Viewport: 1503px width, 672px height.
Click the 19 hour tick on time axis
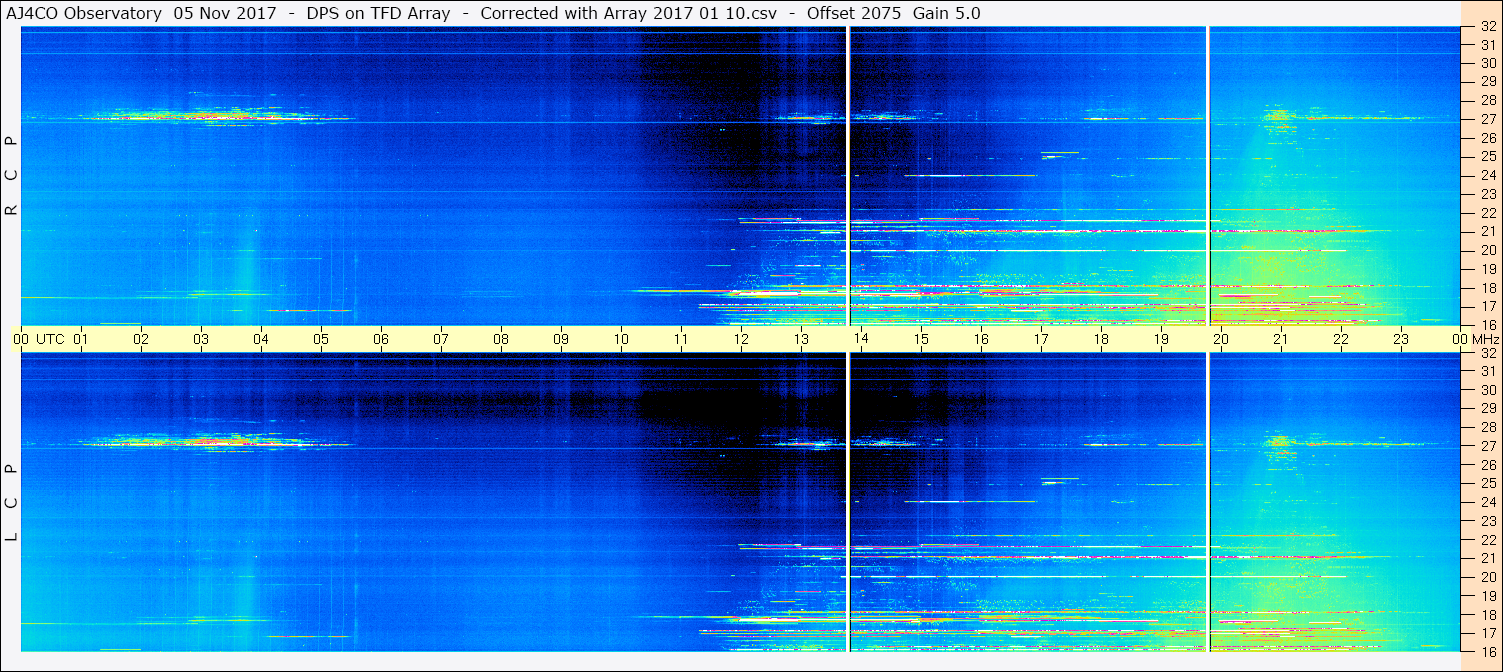pyautogui.click(x=1161, y=339)
